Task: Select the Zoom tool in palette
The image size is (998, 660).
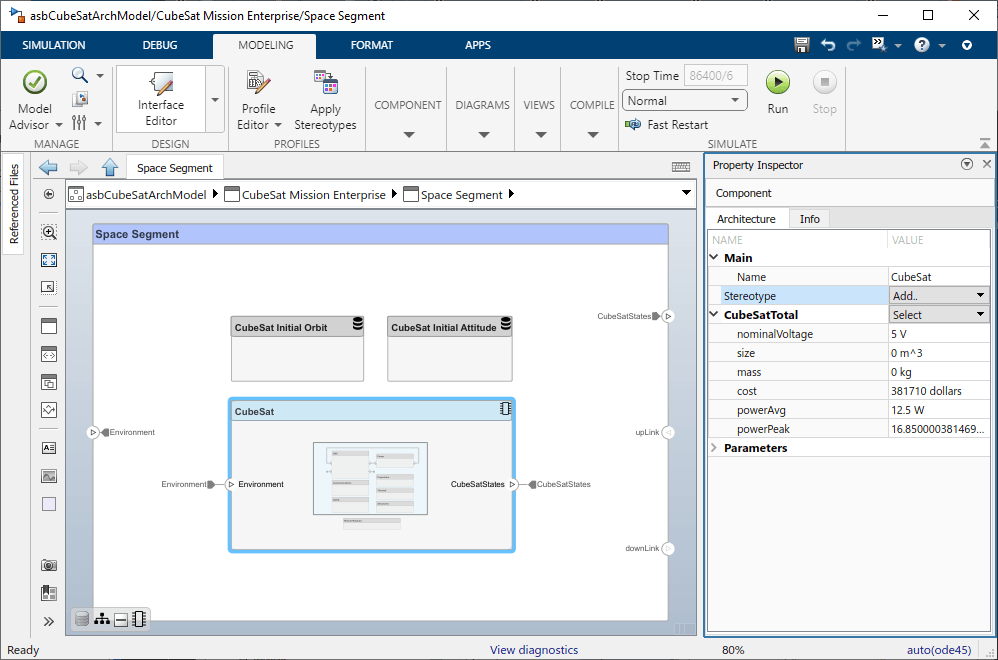Action: coord(49,232)
